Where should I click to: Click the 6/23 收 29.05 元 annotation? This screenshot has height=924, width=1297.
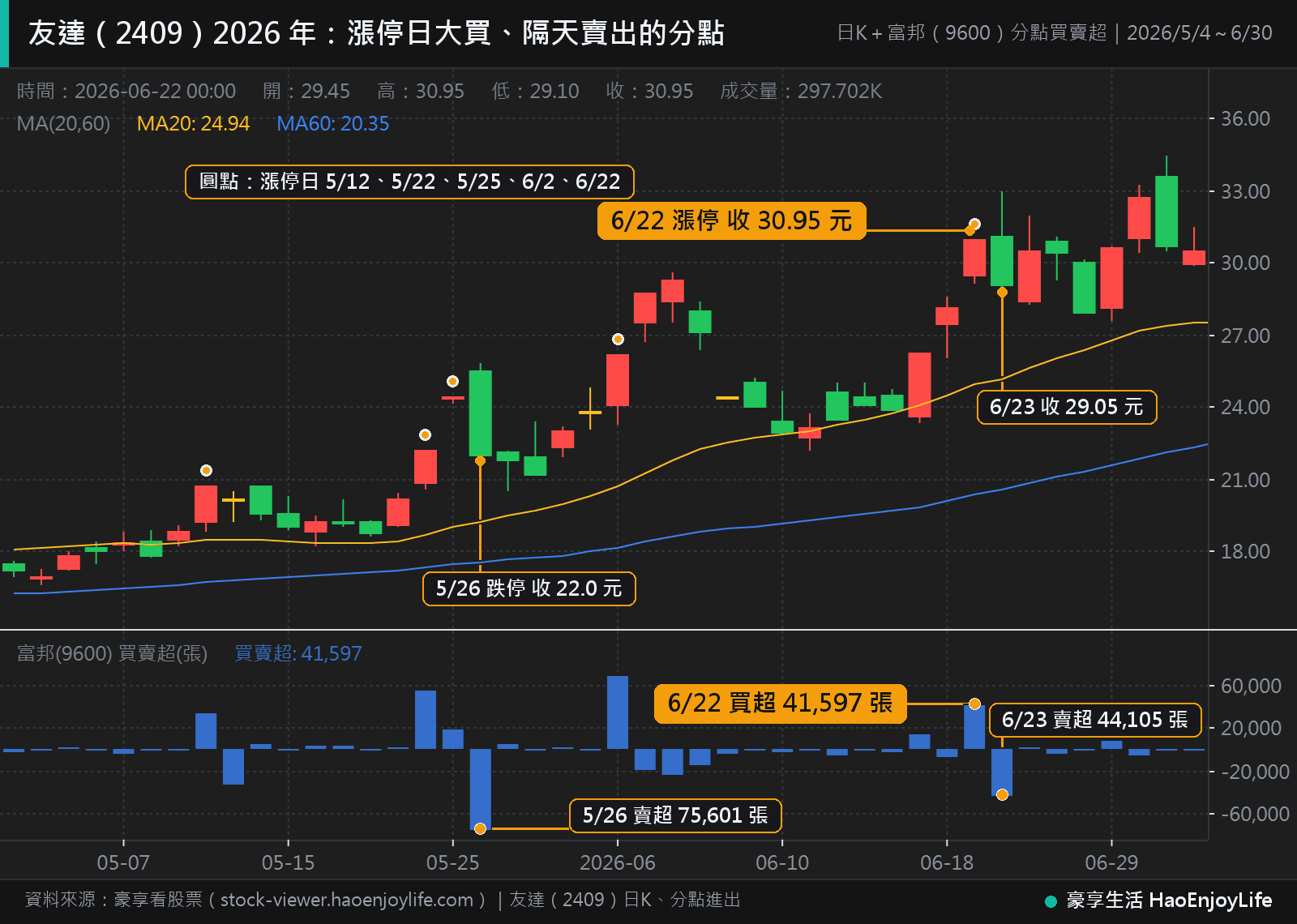pyautogui.click(x=1067, y=407)
